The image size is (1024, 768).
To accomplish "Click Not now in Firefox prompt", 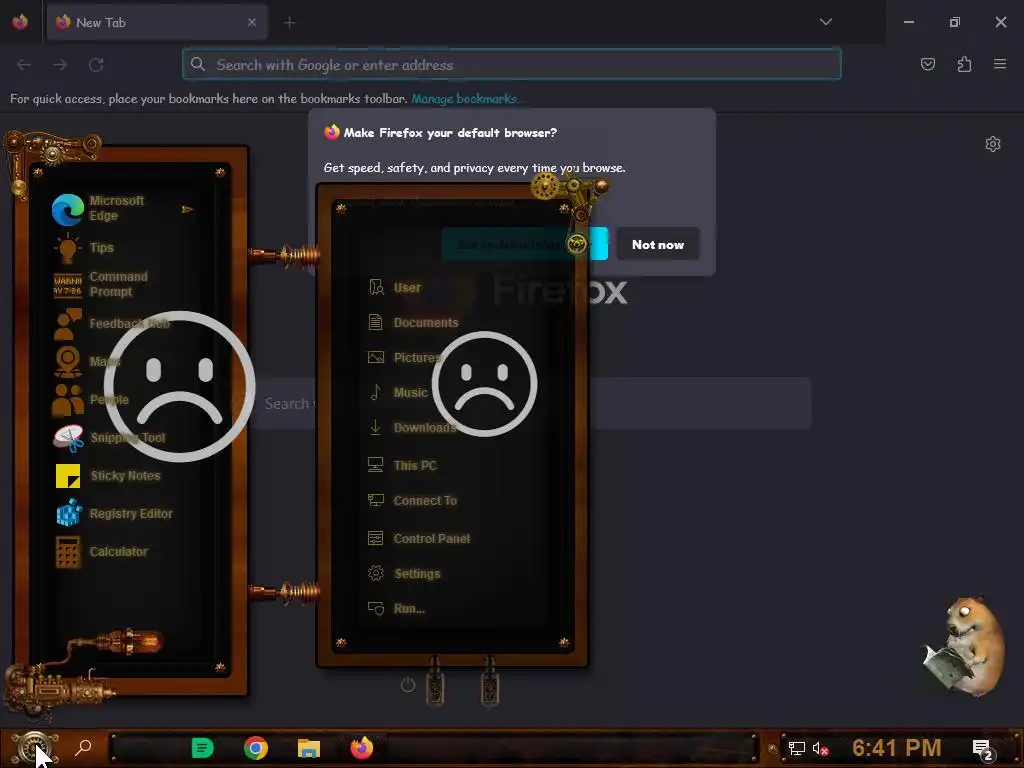I will (x=658, y=244).
